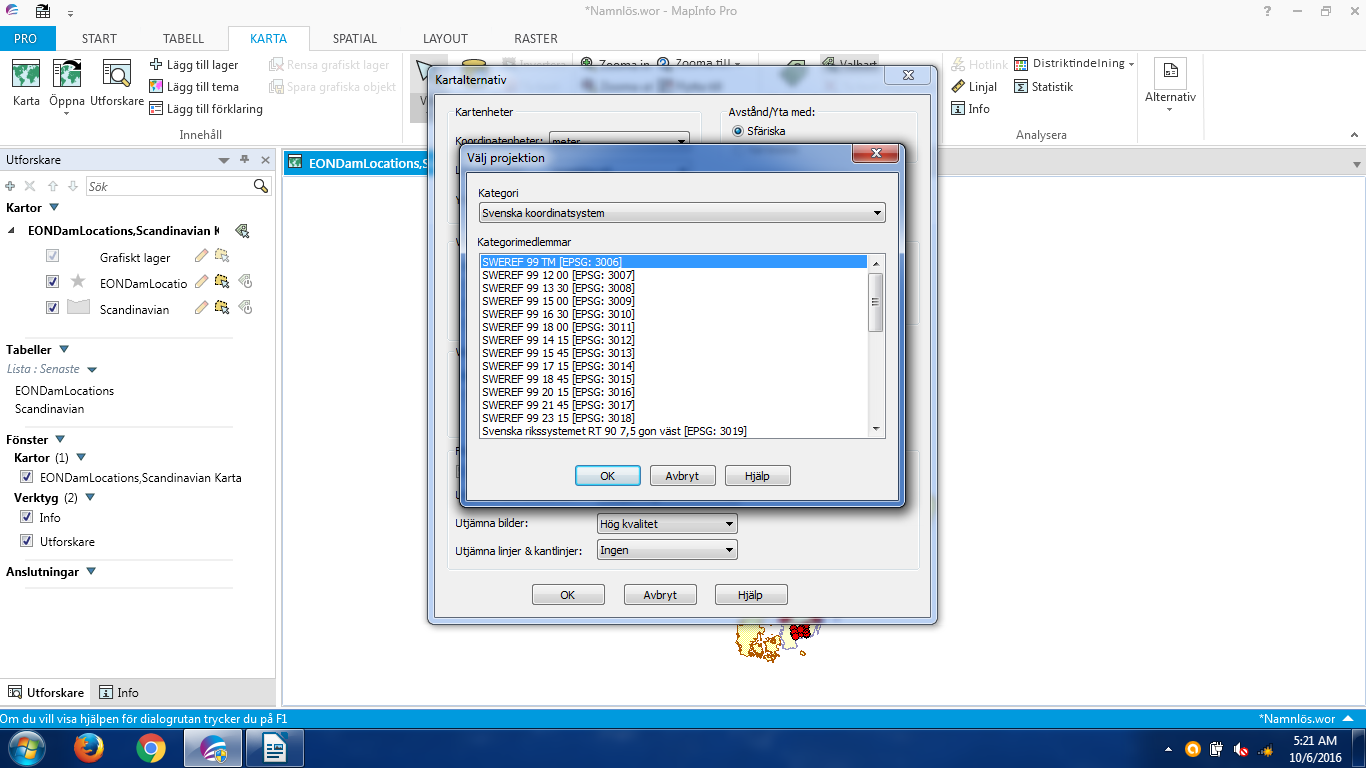The width and height of the screenshot is (1366, 768).
Task: Click OK in Kartalternativ dialog
Action: (x=567, y=595)
